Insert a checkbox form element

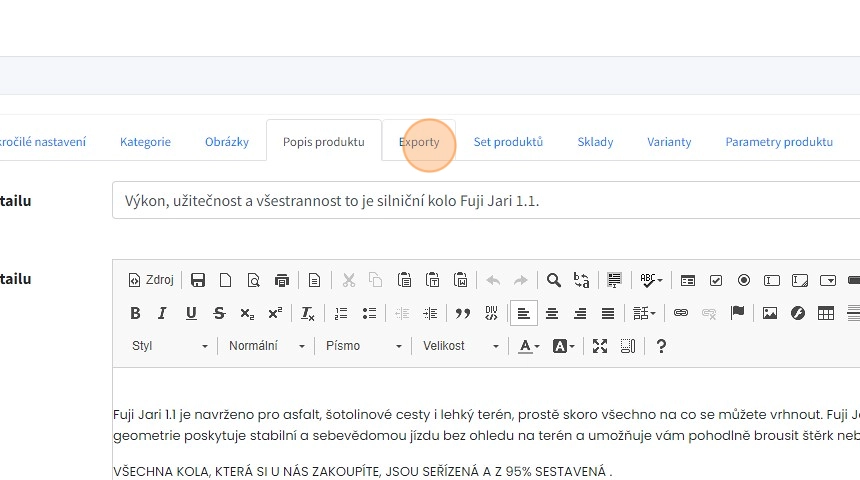pos(716,280)
